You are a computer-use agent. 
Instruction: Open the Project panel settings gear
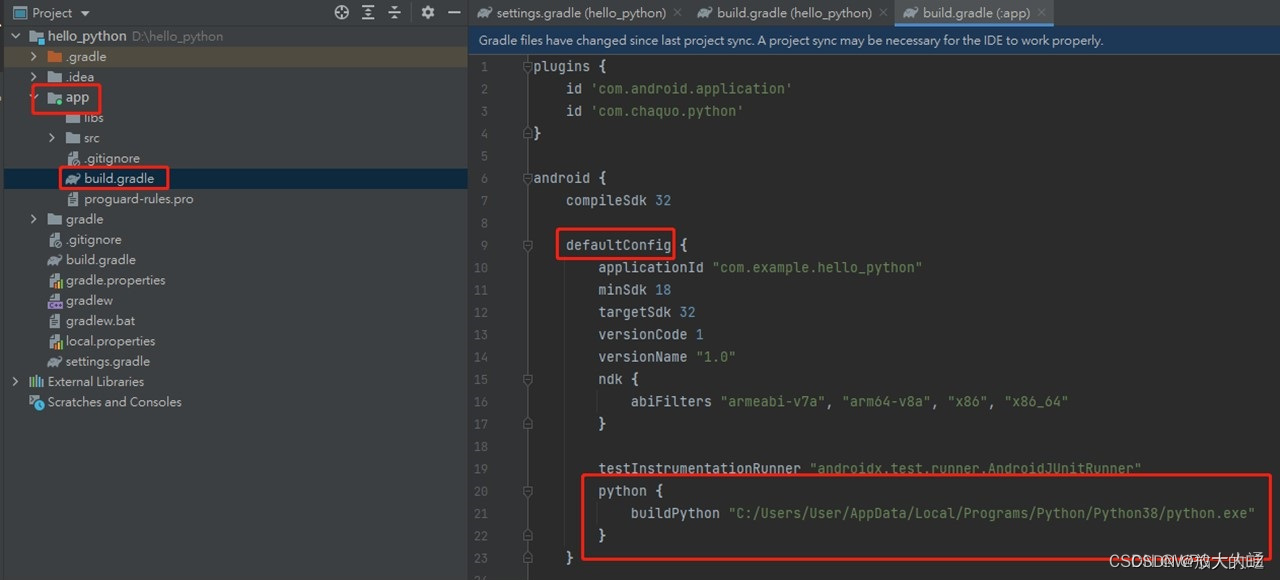pos(427,13)
